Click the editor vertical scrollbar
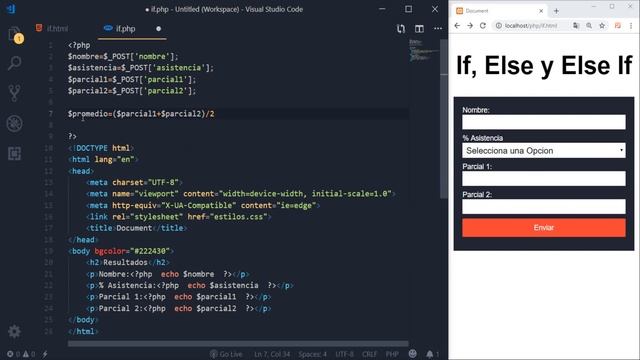The image size is (640, 360). point(444,118)
